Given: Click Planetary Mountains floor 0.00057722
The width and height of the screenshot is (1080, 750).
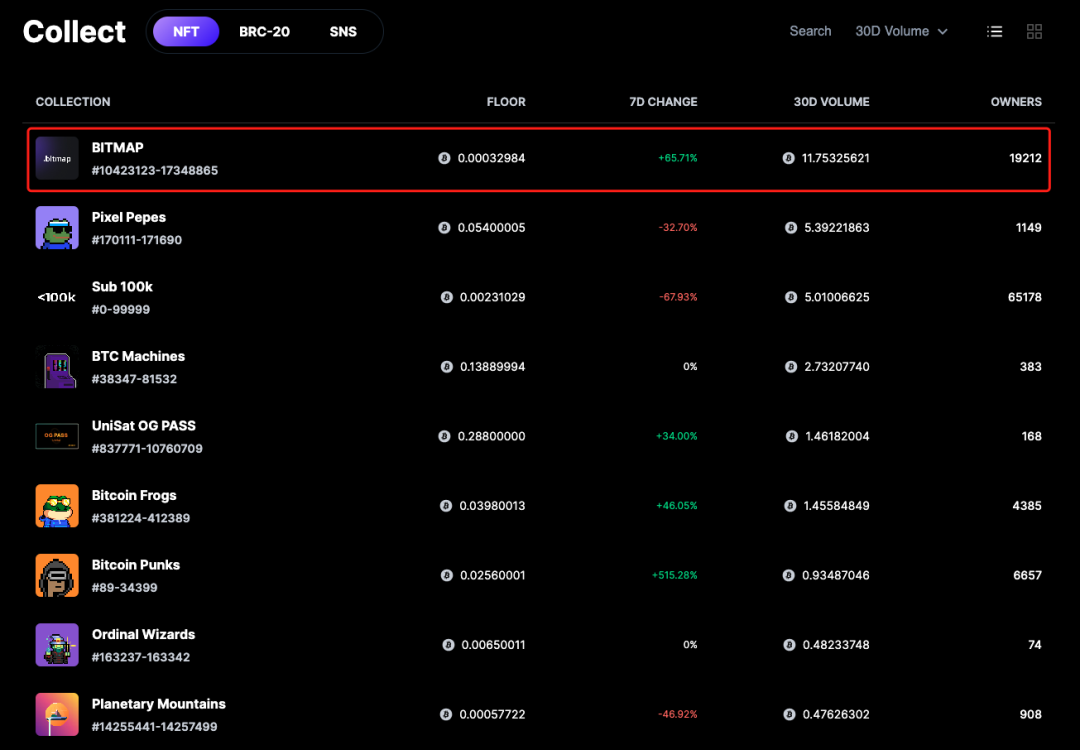Looking at the screenshot, I should click(492, 715).
